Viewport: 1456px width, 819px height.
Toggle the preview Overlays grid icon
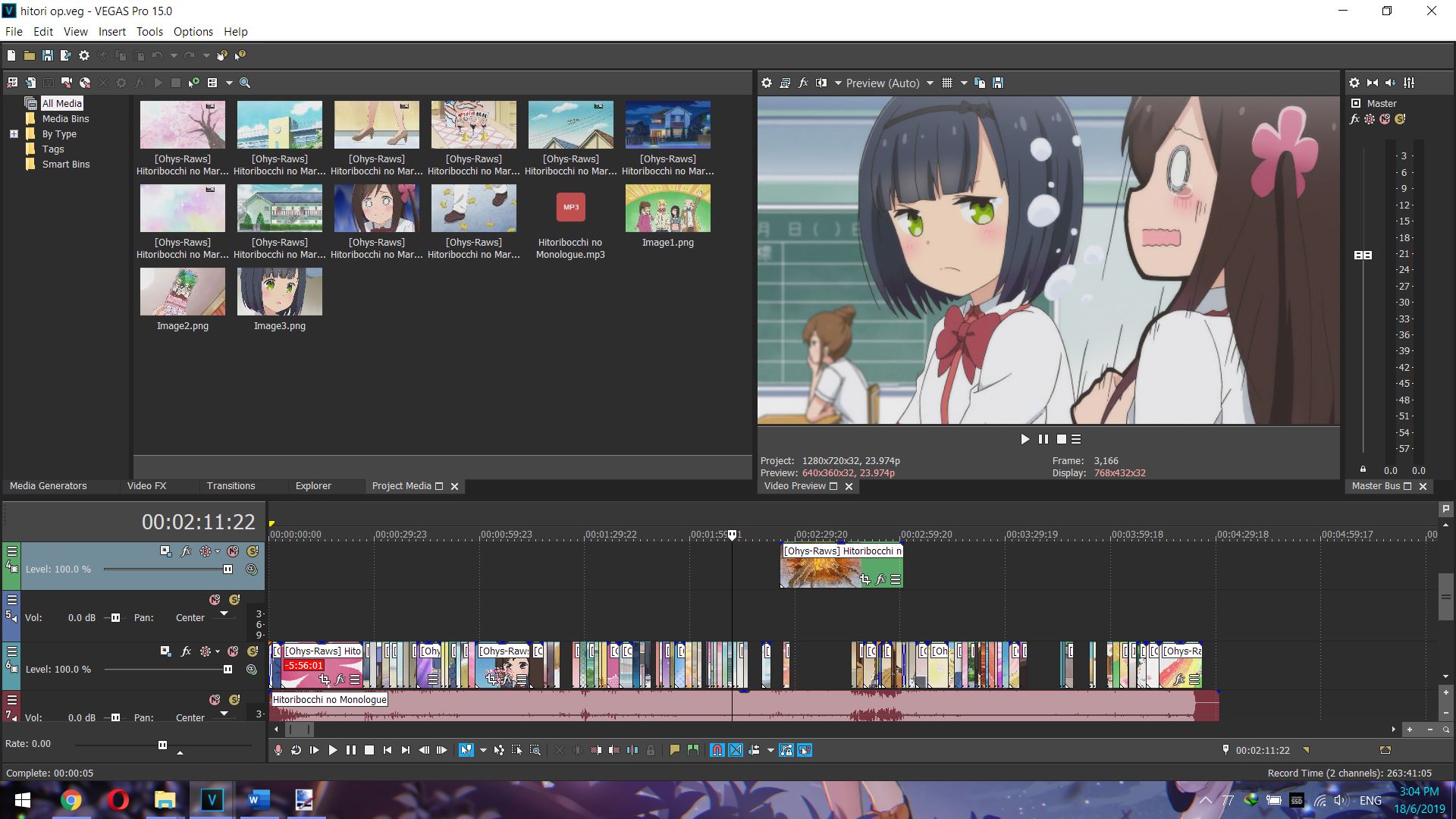point(947,83)
